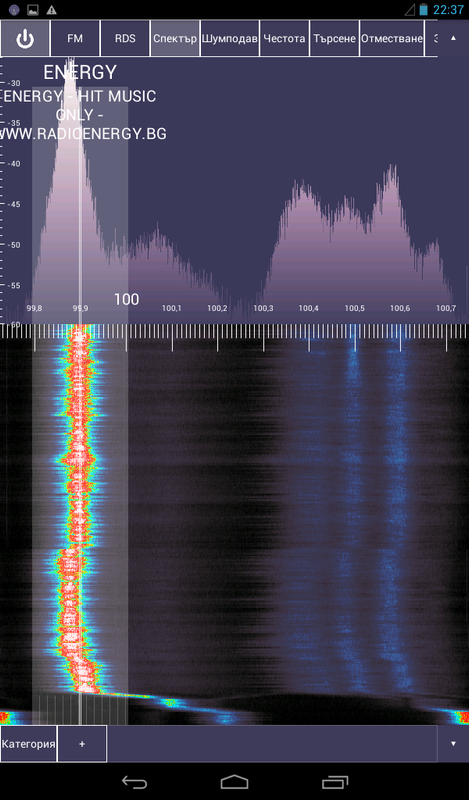Open the Категория category button

point(29,743)
